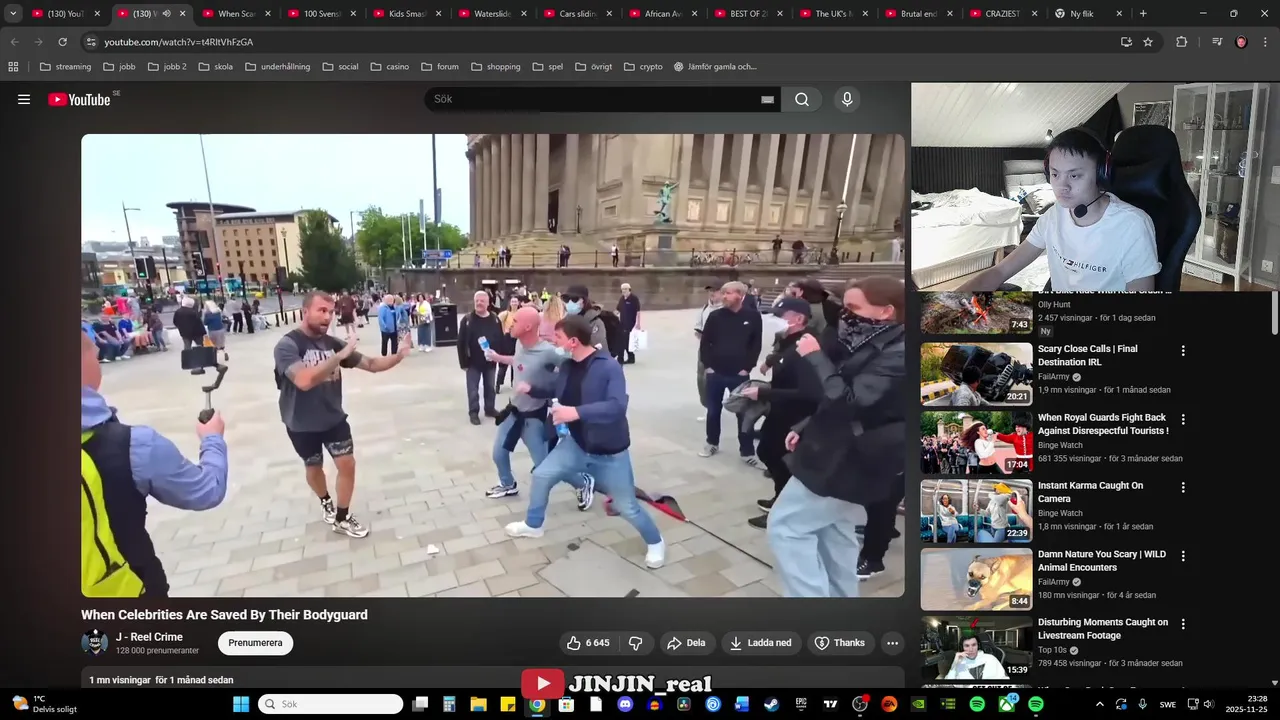The width and height of the screenshot is (1280, 720).
Task: Bookmark this page with the star icon
Action: point(1148,42)
